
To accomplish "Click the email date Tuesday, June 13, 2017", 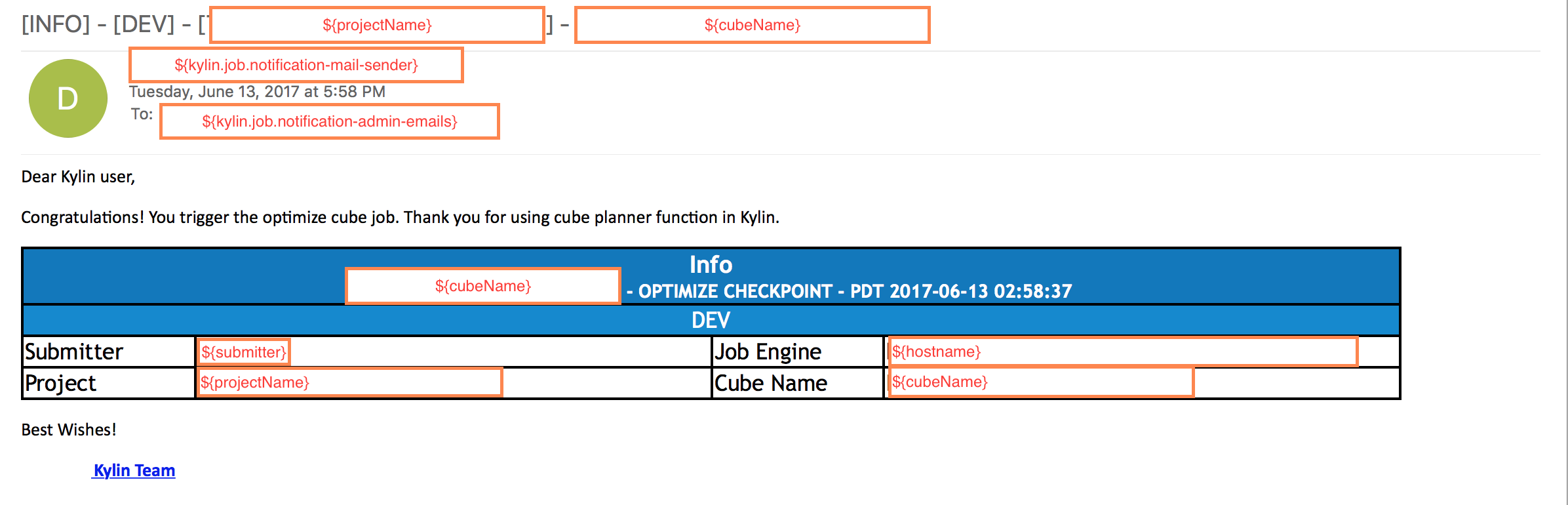I will coord(257,92).
